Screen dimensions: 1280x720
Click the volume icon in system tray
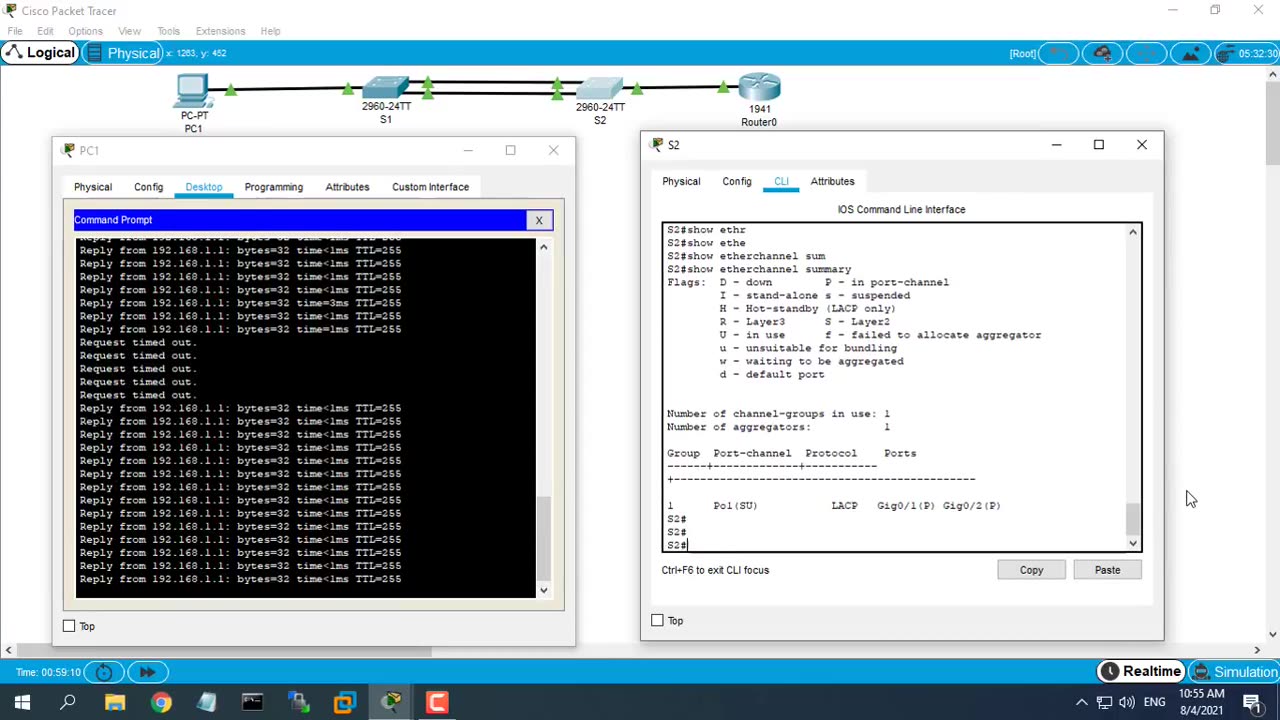pyautogui.click(x=1127, y=703)
